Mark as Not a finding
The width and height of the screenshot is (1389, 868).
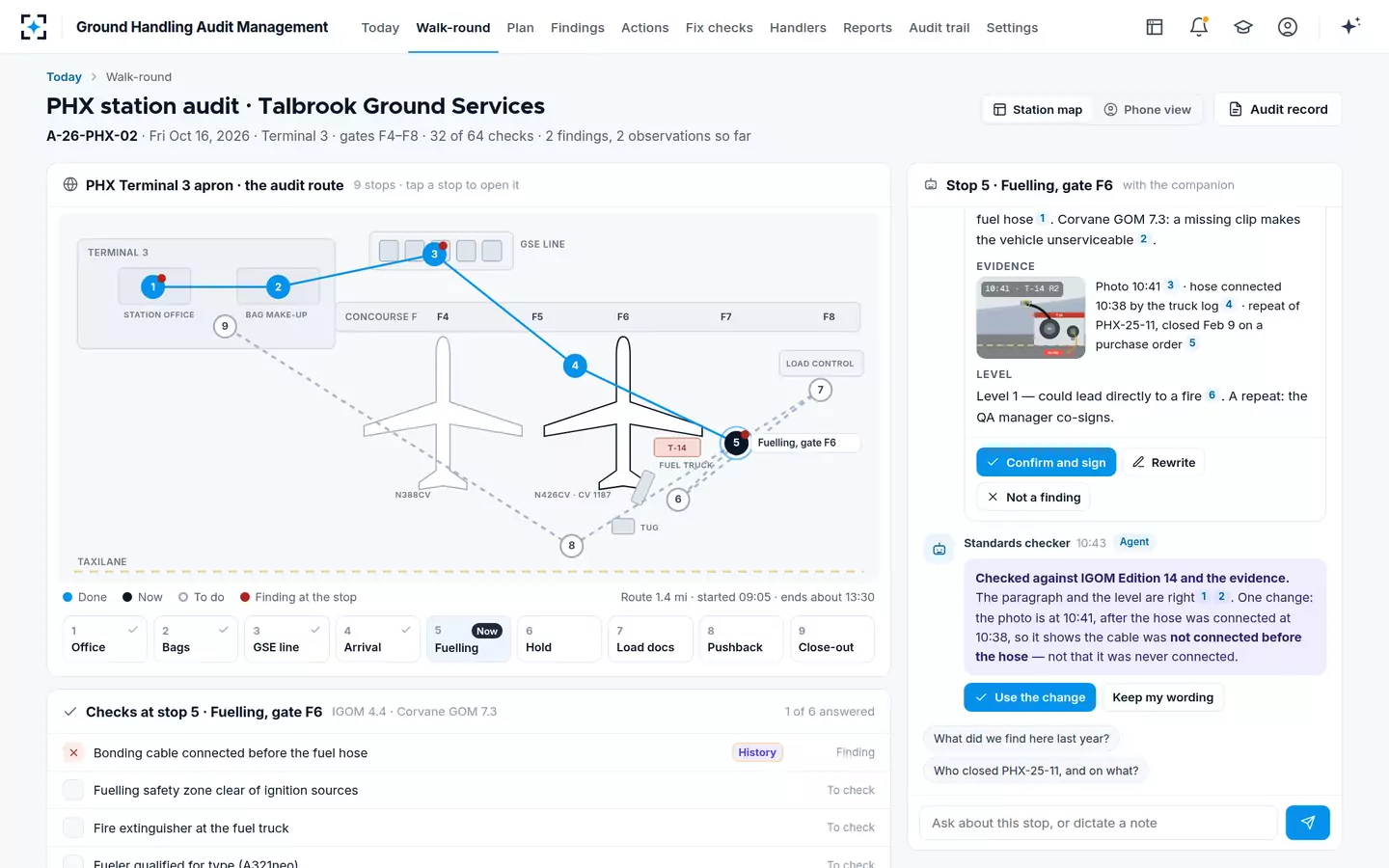click(x=1033, y=497)
